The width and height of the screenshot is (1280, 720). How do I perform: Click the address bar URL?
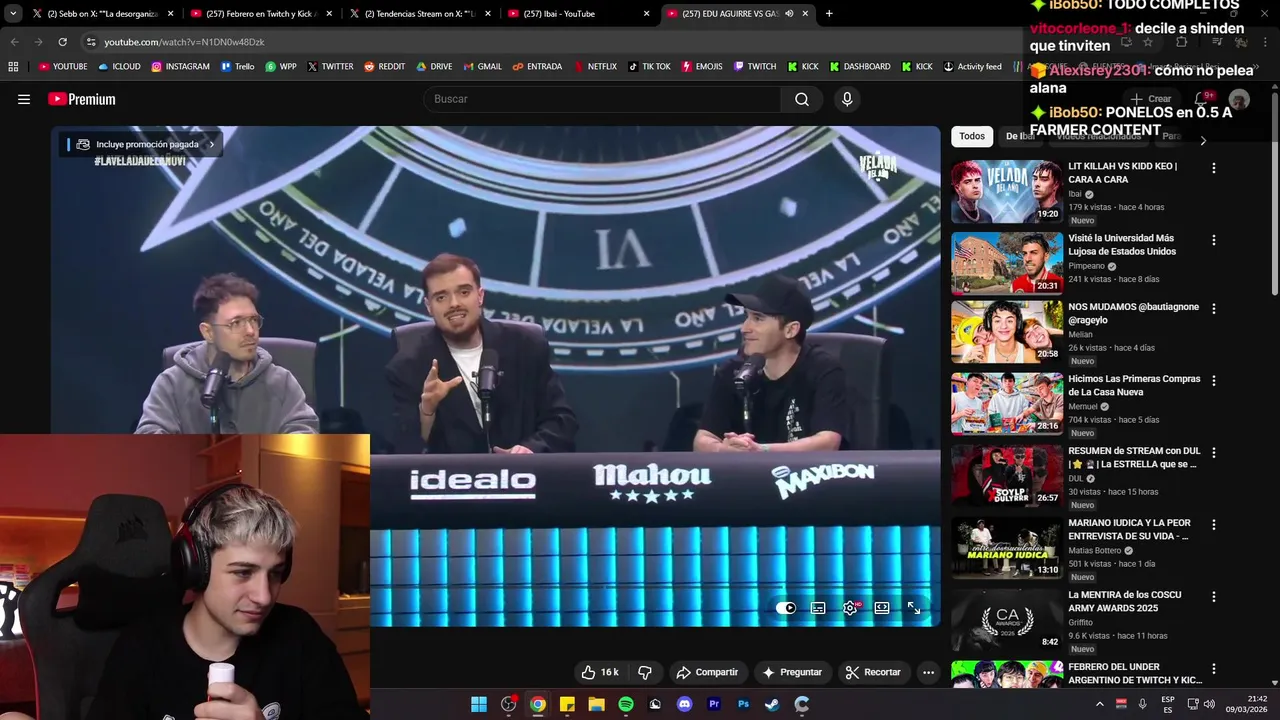(x=184, y=42)
